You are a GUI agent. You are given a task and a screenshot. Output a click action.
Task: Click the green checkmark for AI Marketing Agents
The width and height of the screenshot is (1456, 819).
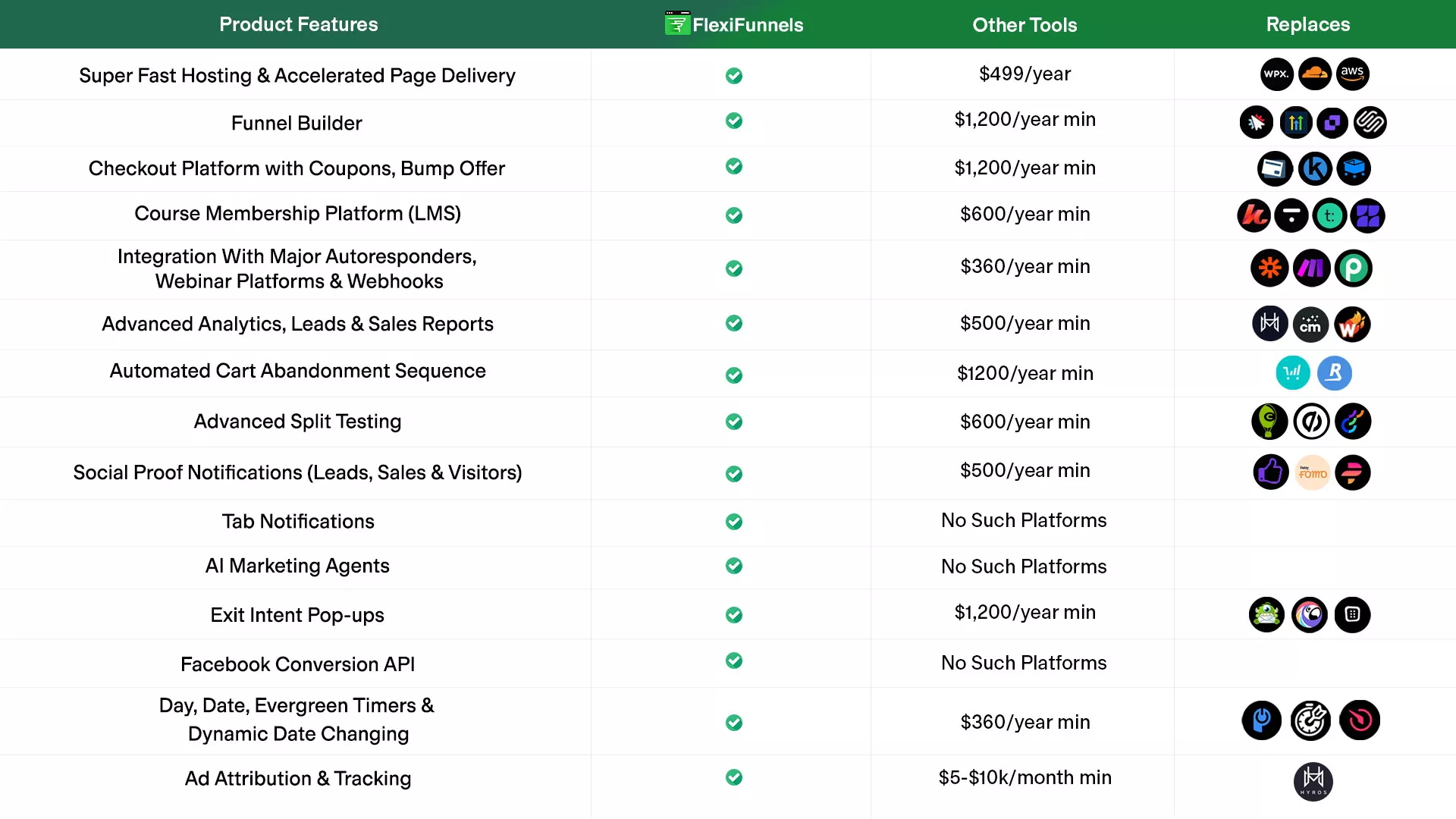[x=733, y=566]
